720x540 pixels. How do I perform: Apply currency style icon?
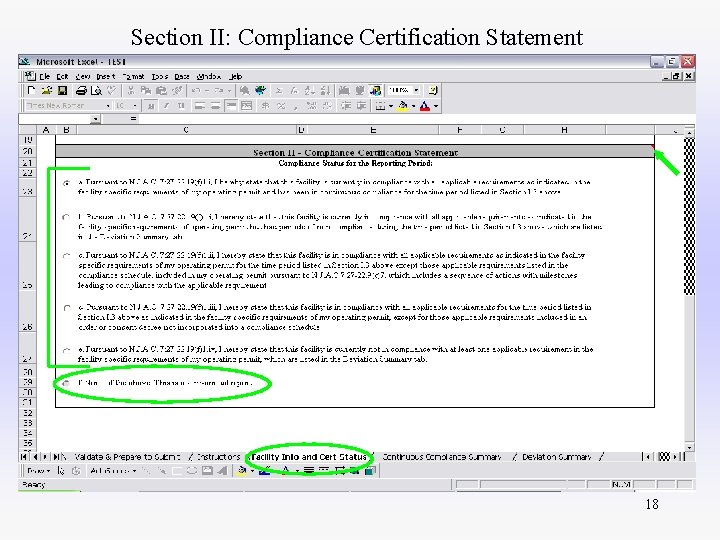(265, 106)
